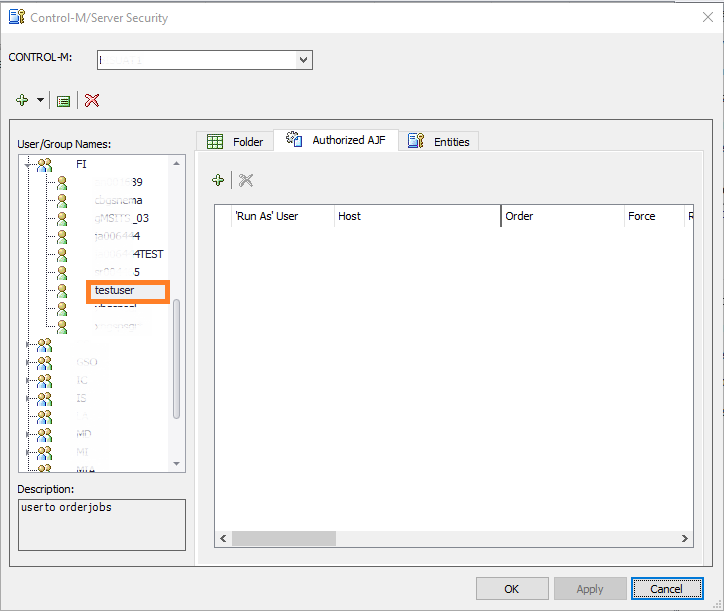Viewport: 724px width, 611px height.
Task: Select the user entry ending in 'ma'
Action: [118, 200]
